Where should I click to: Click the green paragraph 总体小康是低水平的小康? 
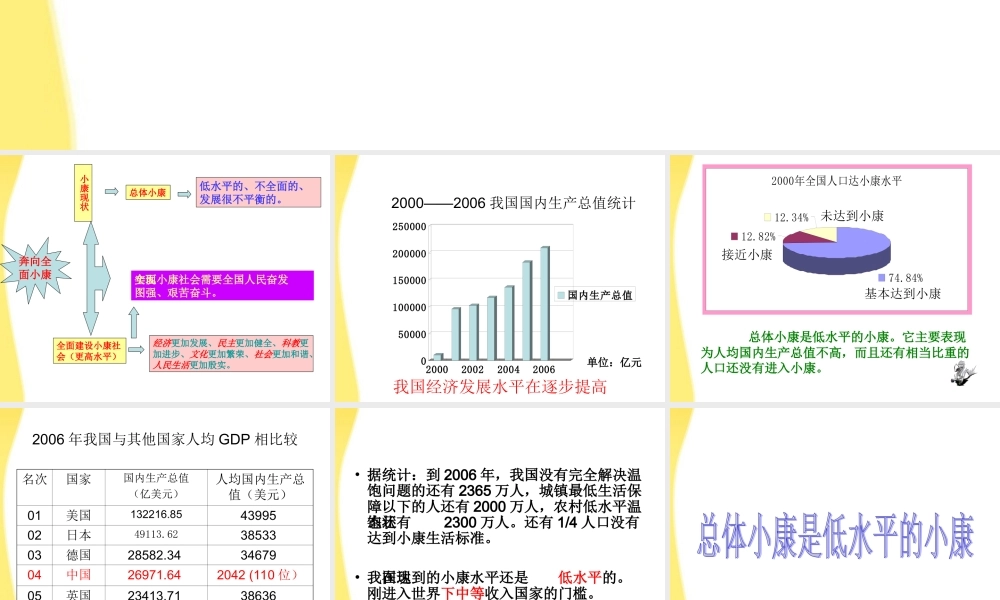[834, 352]
